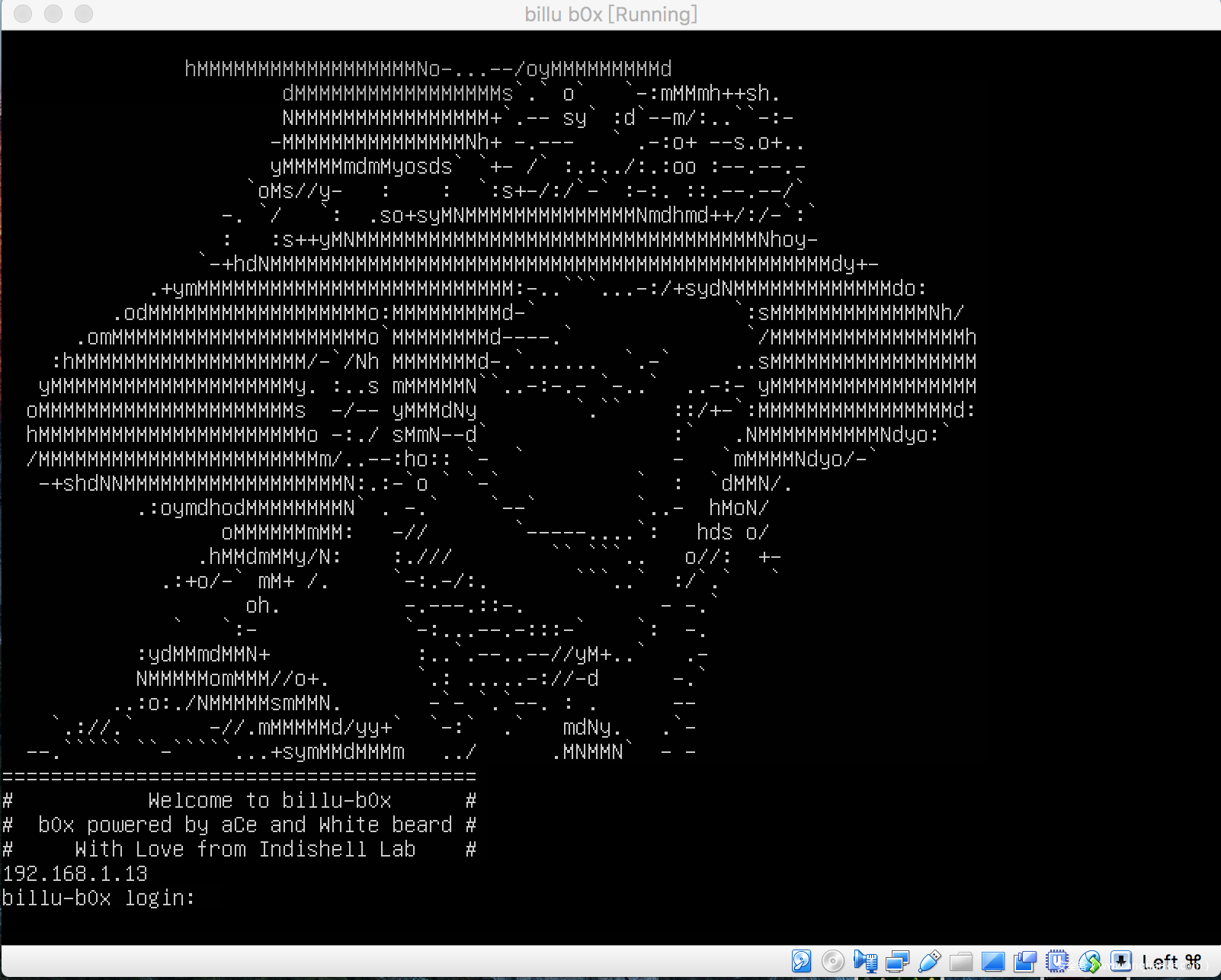
Task: Click the audio microphone status icon
Action: click(x=865, y=962)
